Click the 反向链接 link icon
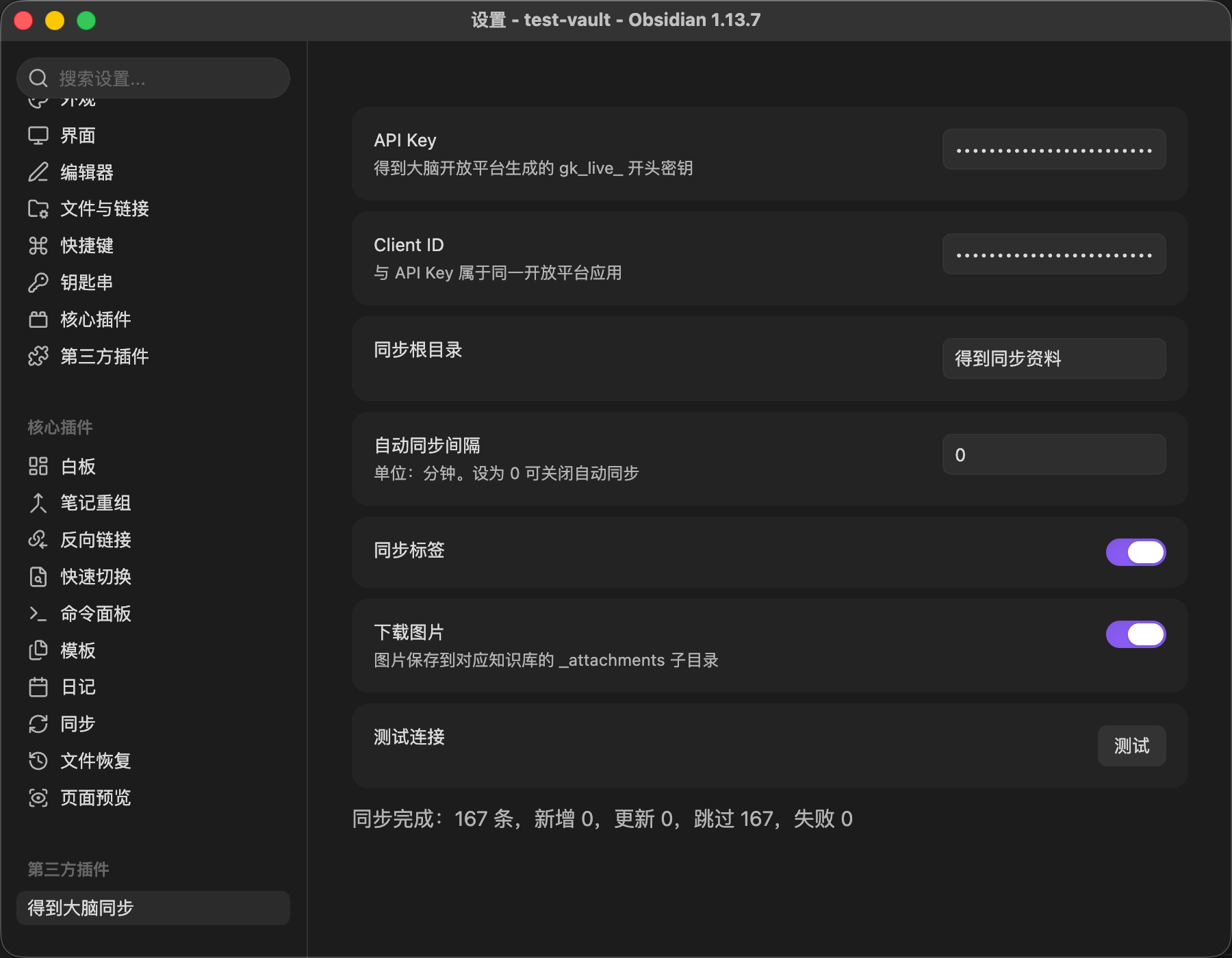The image size is (1232, 958). click(38, 540)
